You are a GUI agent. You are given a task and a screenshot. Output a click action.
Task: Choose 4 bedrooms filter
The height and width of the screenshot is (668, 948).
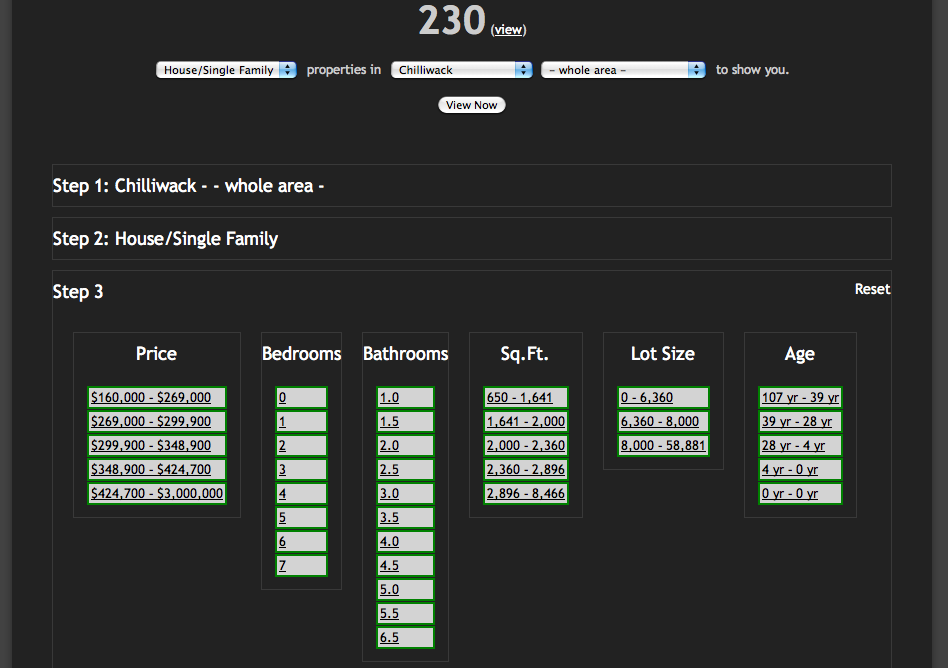(x=301, y=493)
